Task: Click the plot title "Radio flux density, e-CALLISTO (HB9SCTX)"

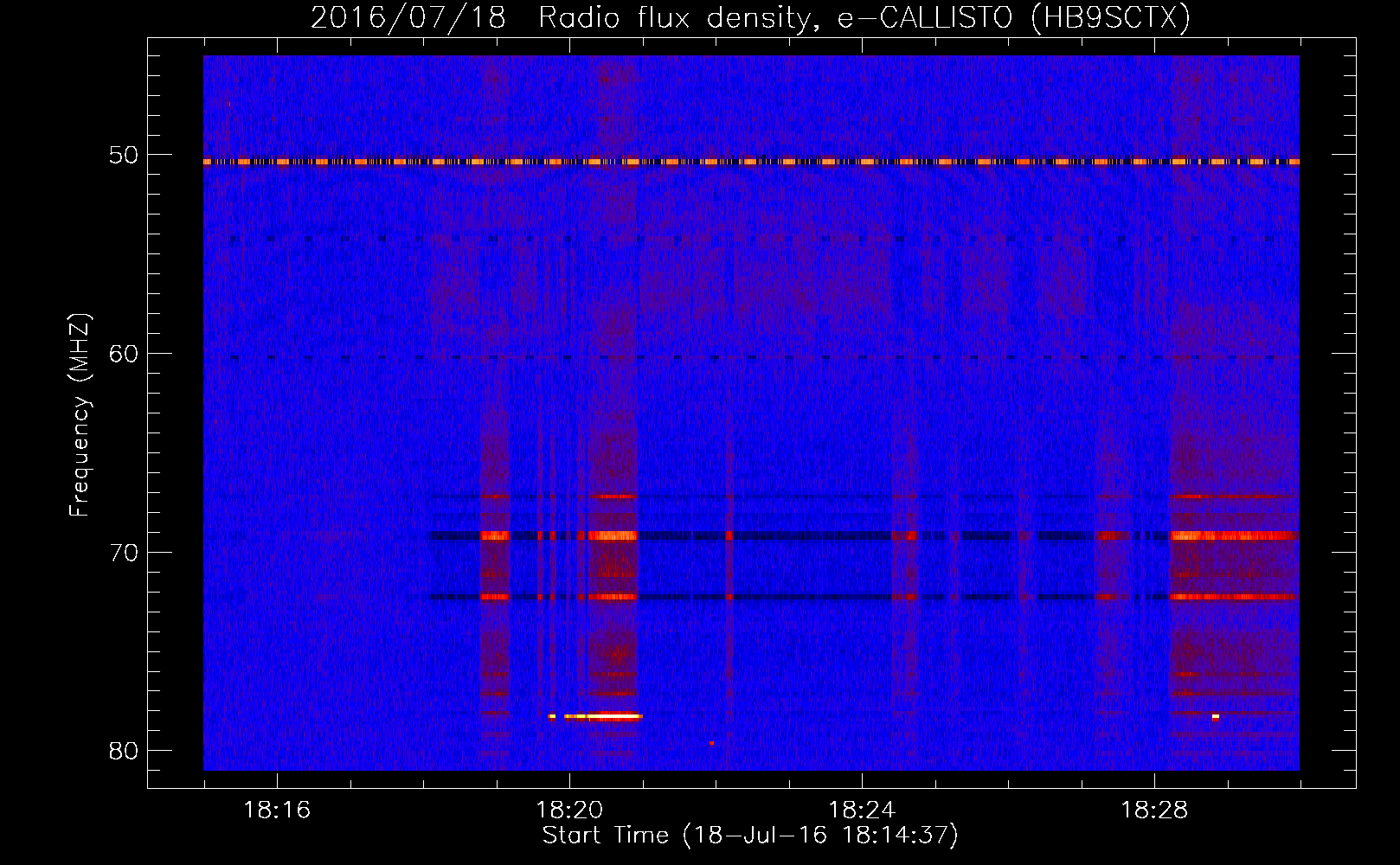Action: point(864,17)
